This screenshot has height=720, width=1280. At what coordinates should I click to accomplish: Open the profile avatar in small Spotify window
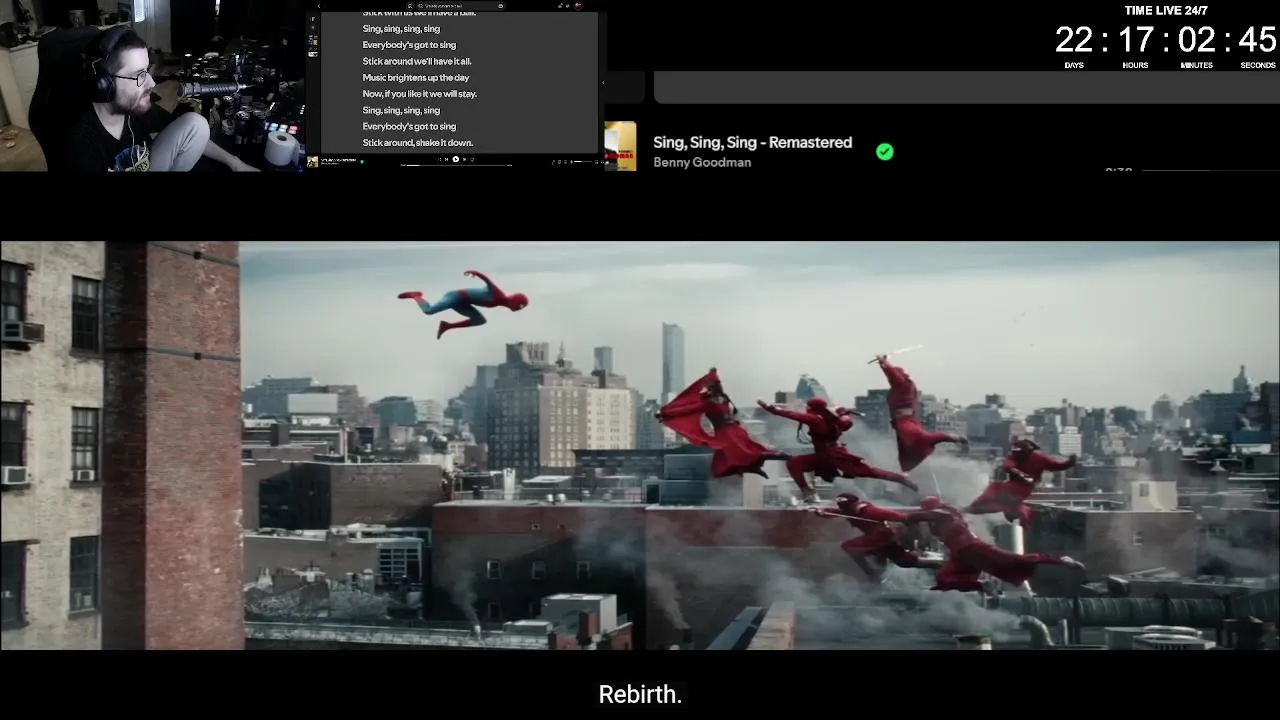click(x=577, y=6)
